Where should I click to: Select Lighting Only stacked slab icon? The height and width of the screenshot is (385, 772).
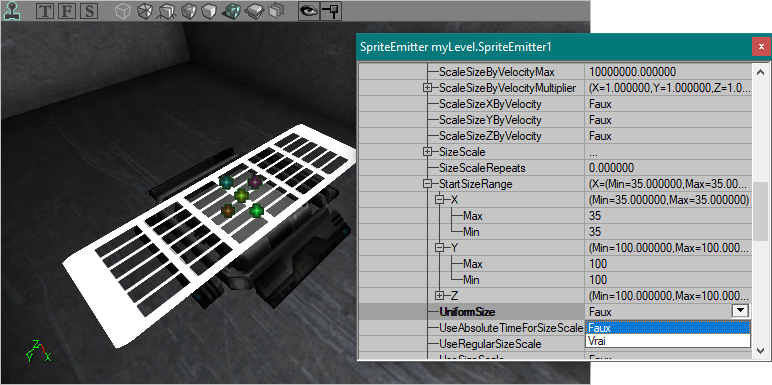point(255,11)
